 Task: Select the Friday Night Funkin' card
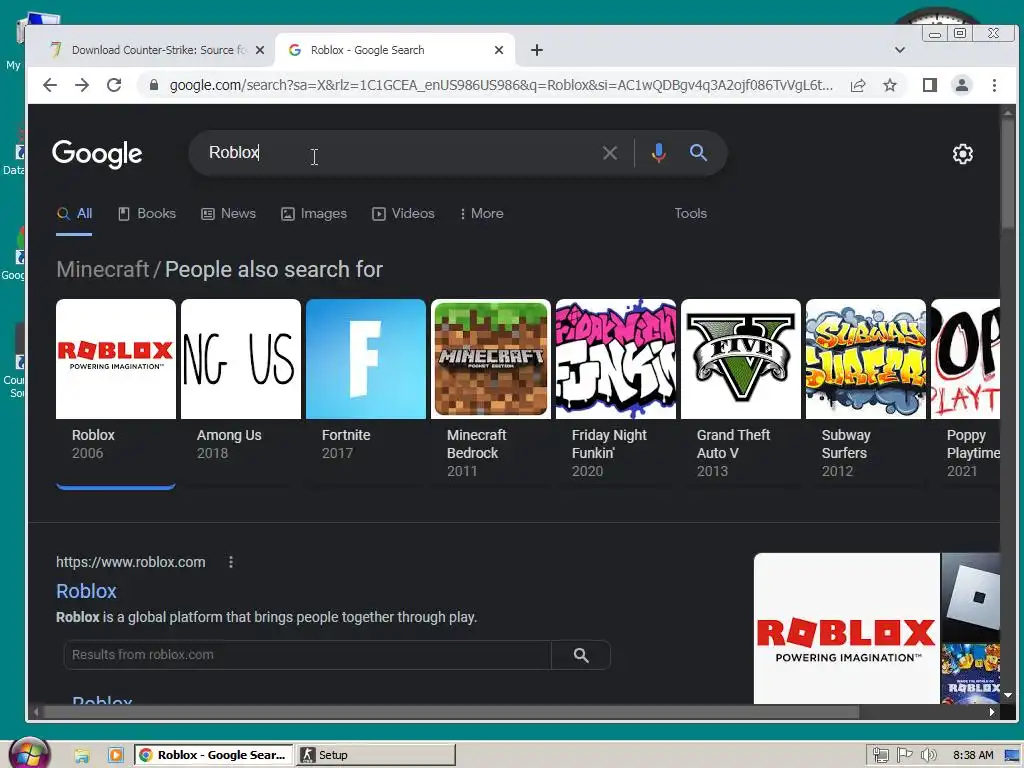pos(616,392)
